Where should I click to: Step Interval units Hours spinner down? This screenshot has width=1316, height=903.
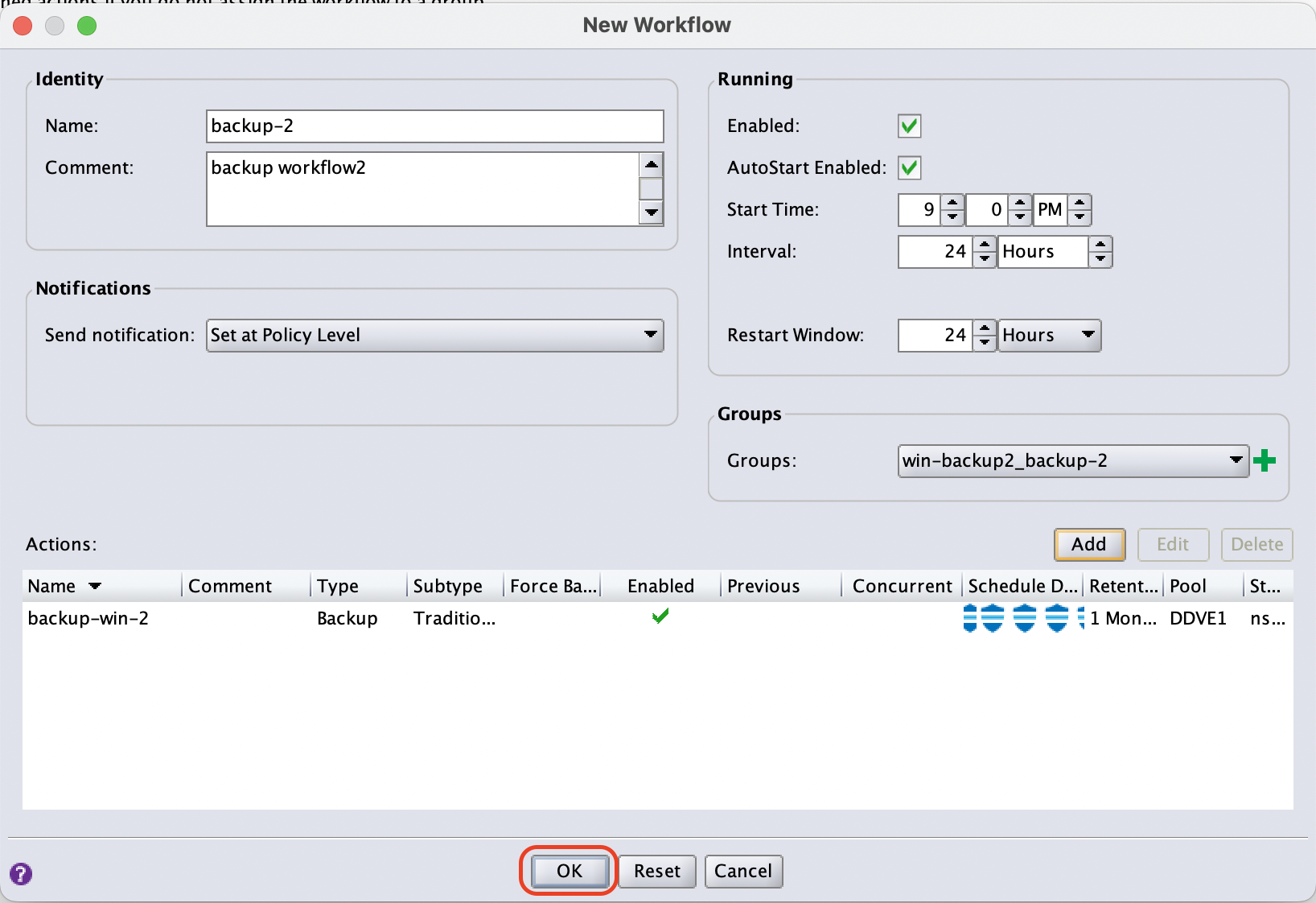(x=1100, y=259)
